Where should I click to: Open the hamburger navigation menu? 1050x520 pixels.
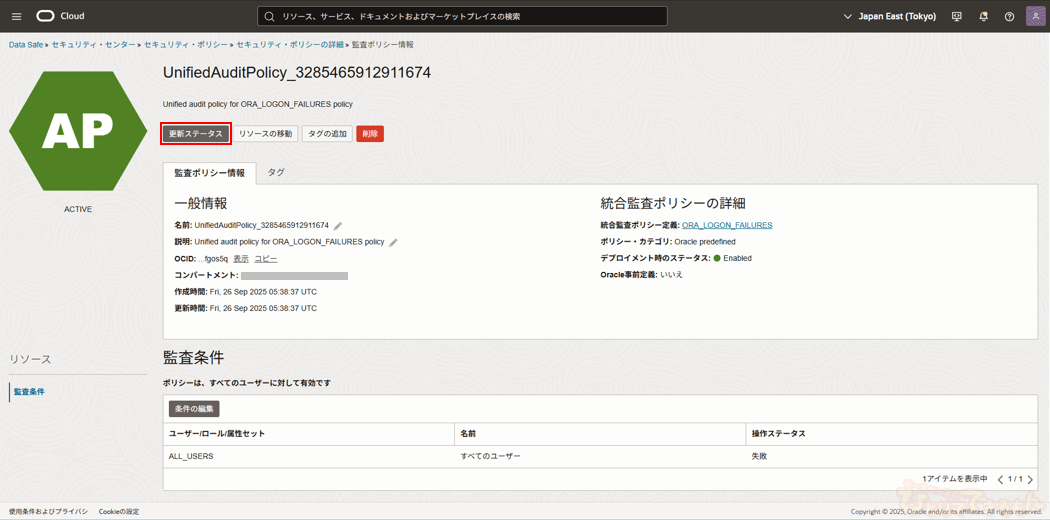(x=16, y=16)
